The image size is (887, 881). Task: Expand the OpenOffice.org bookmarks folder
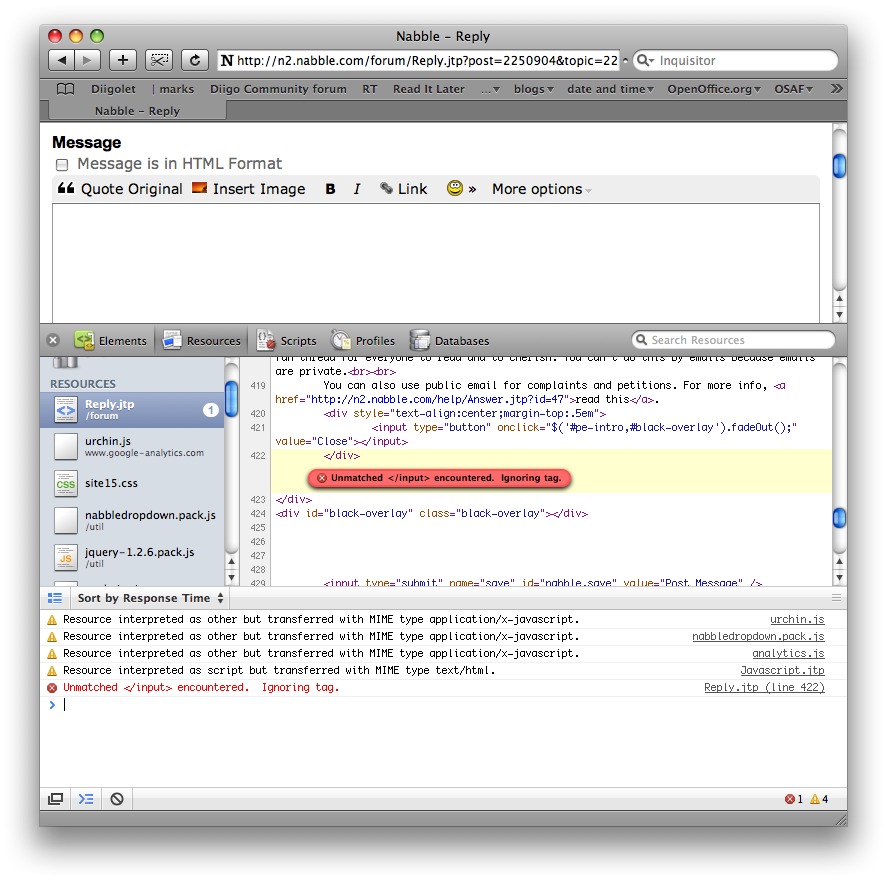pos(714,89)
